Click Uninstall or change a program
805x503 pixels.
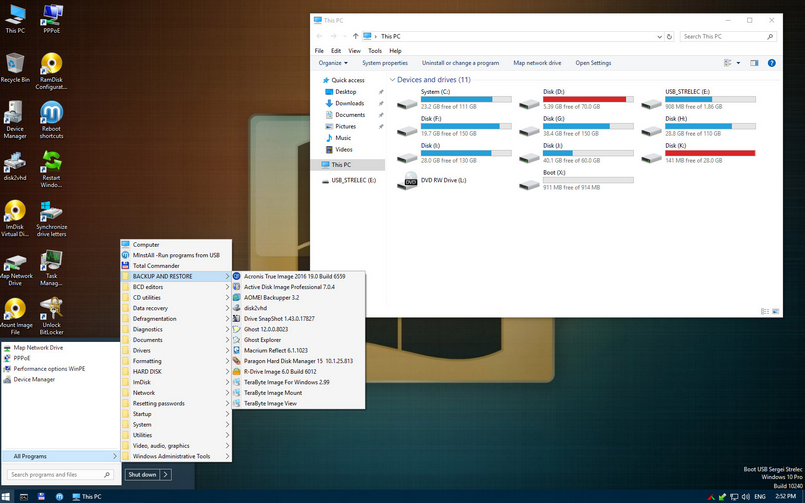point(461,63)
